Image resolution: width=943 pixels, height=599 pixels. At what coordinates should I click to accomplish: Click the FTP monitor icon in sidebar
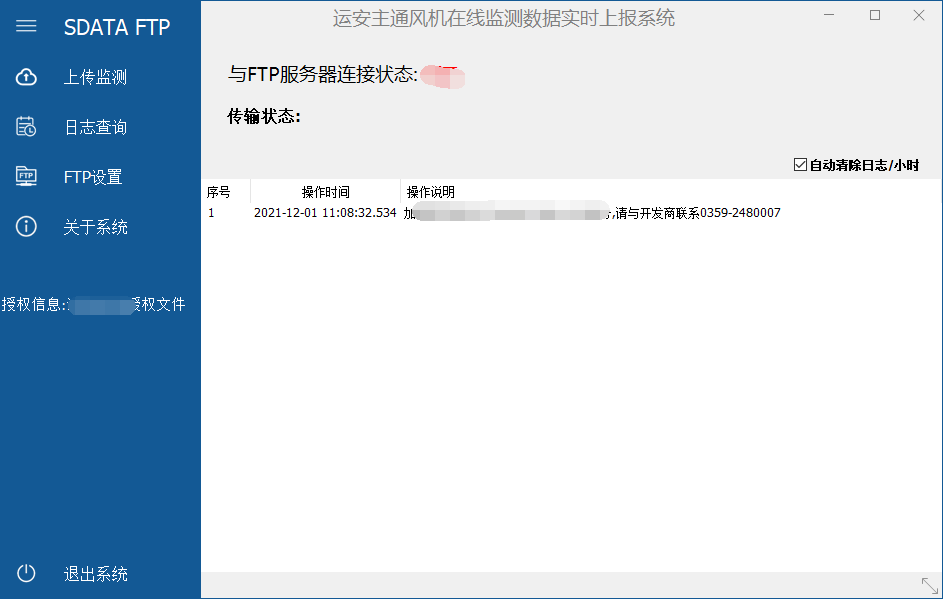click(x=26, y=177)
